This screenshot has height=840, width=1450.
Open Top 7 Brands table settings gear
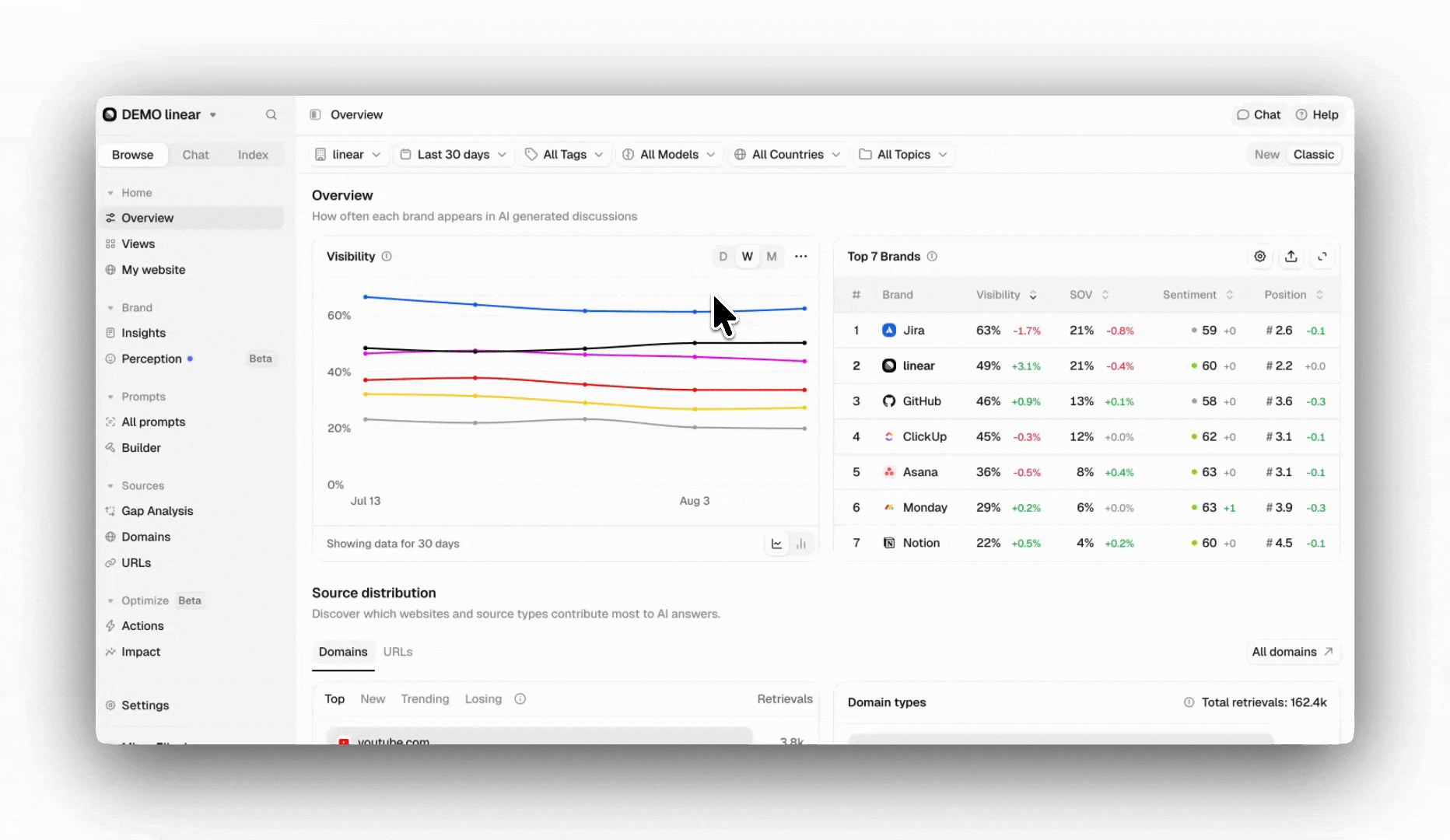1259,257
